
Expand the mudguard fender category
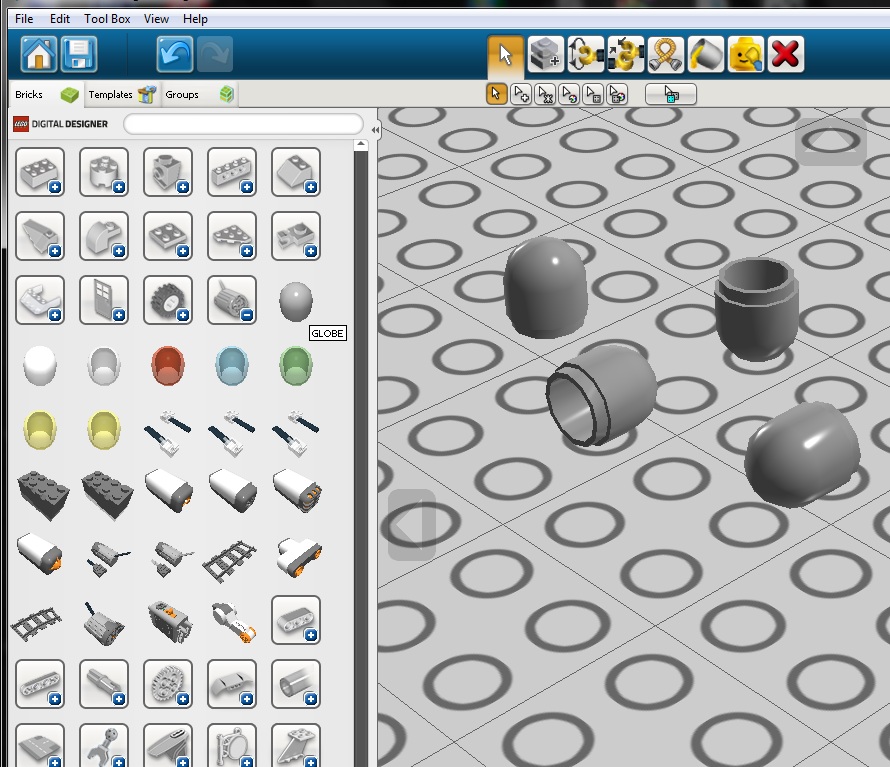pos(232,684)
